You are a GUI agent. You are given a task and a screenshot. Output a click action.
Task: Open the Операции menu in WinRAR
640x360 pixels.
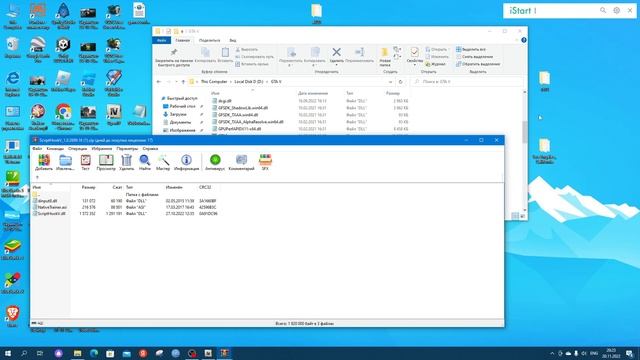point(78,149)
